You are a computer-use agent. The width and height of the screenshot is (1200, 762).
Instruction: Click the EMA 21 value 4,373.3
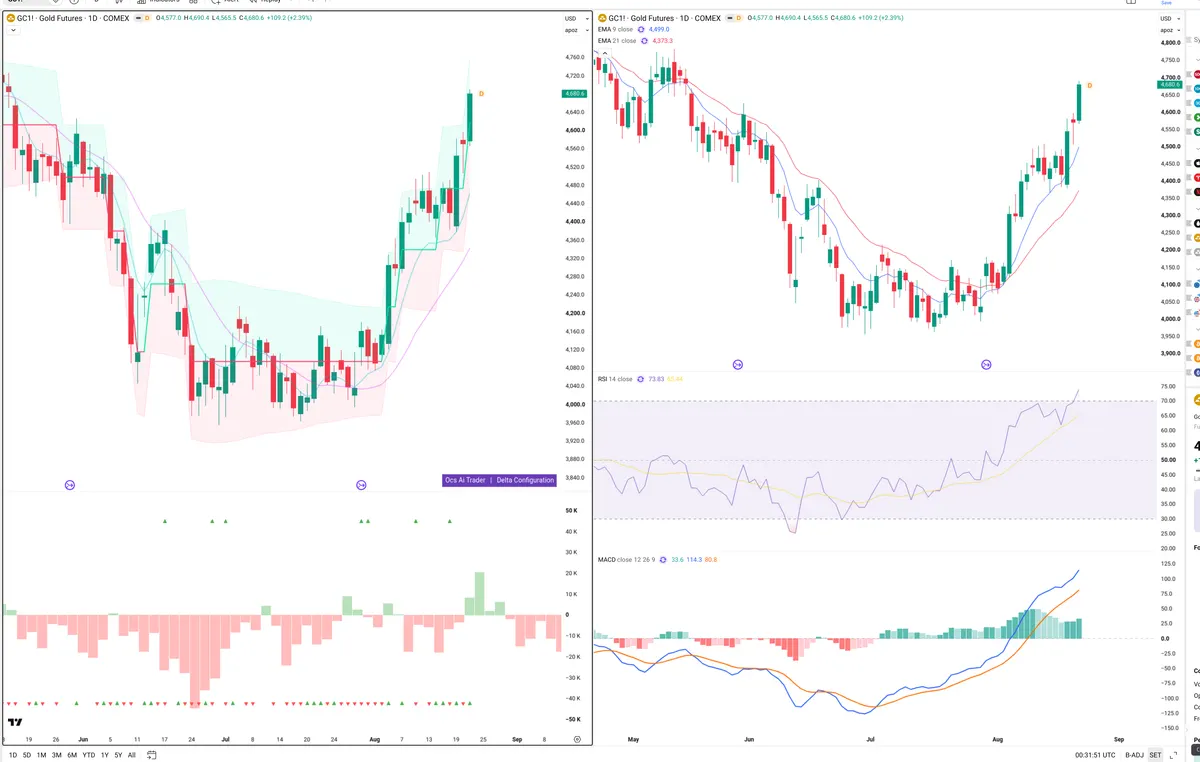[662, 41]
